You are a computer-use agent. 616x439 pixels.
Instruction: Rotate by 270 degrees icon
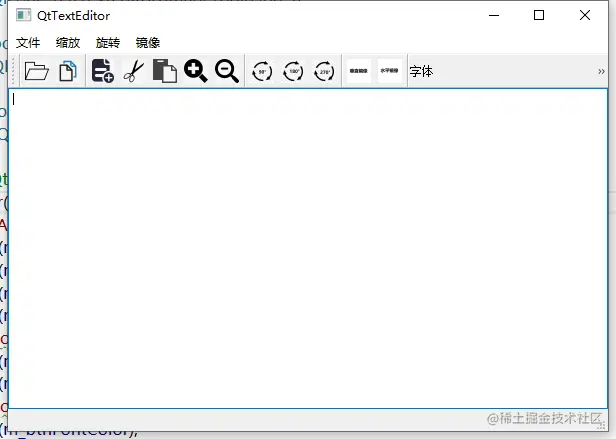tap(324, 72)
